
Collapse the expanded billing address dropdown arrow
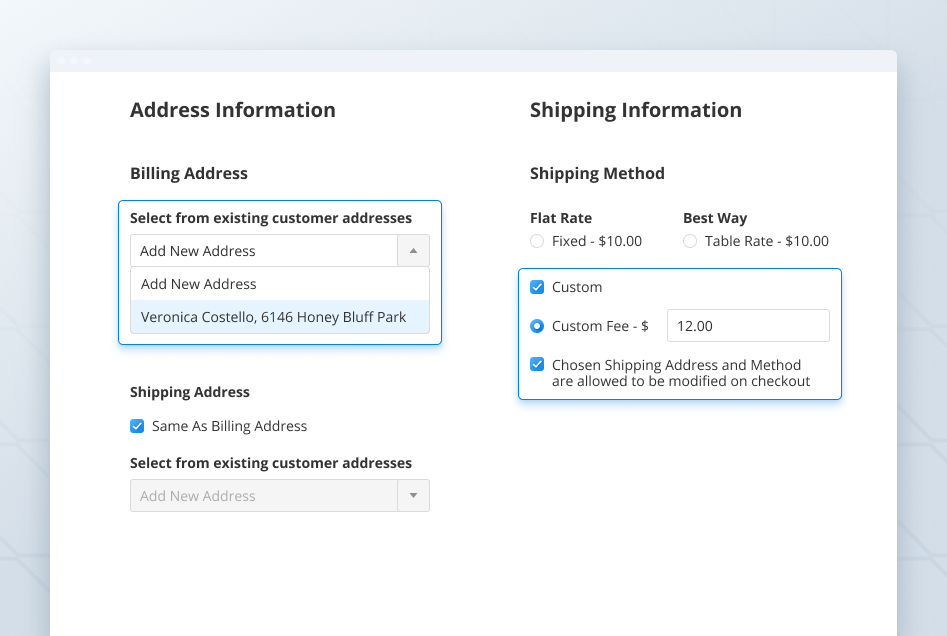[413, 250]
